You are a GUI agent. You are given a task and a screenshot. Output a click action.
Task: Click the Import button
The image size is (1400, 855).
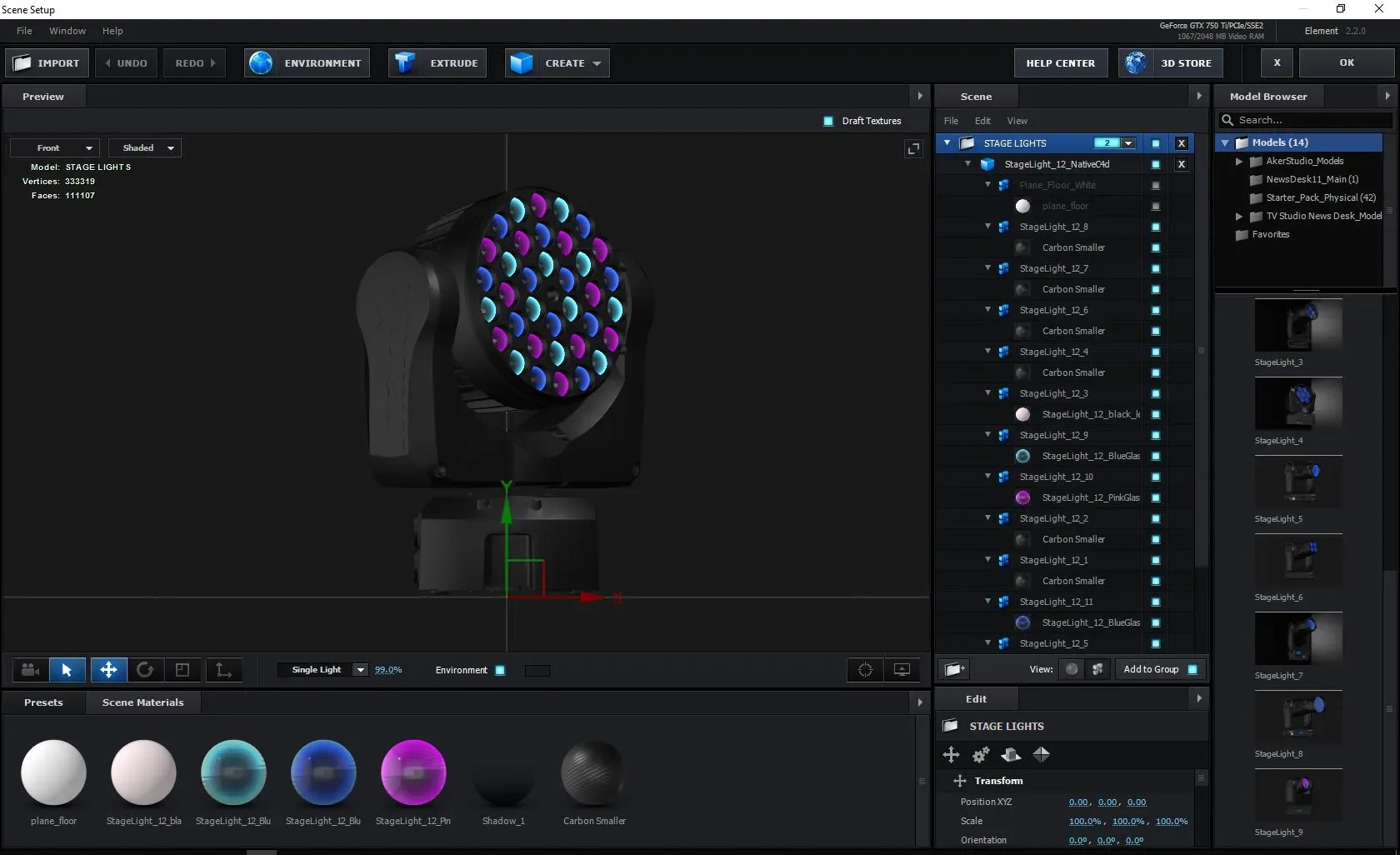pos(47,63)
